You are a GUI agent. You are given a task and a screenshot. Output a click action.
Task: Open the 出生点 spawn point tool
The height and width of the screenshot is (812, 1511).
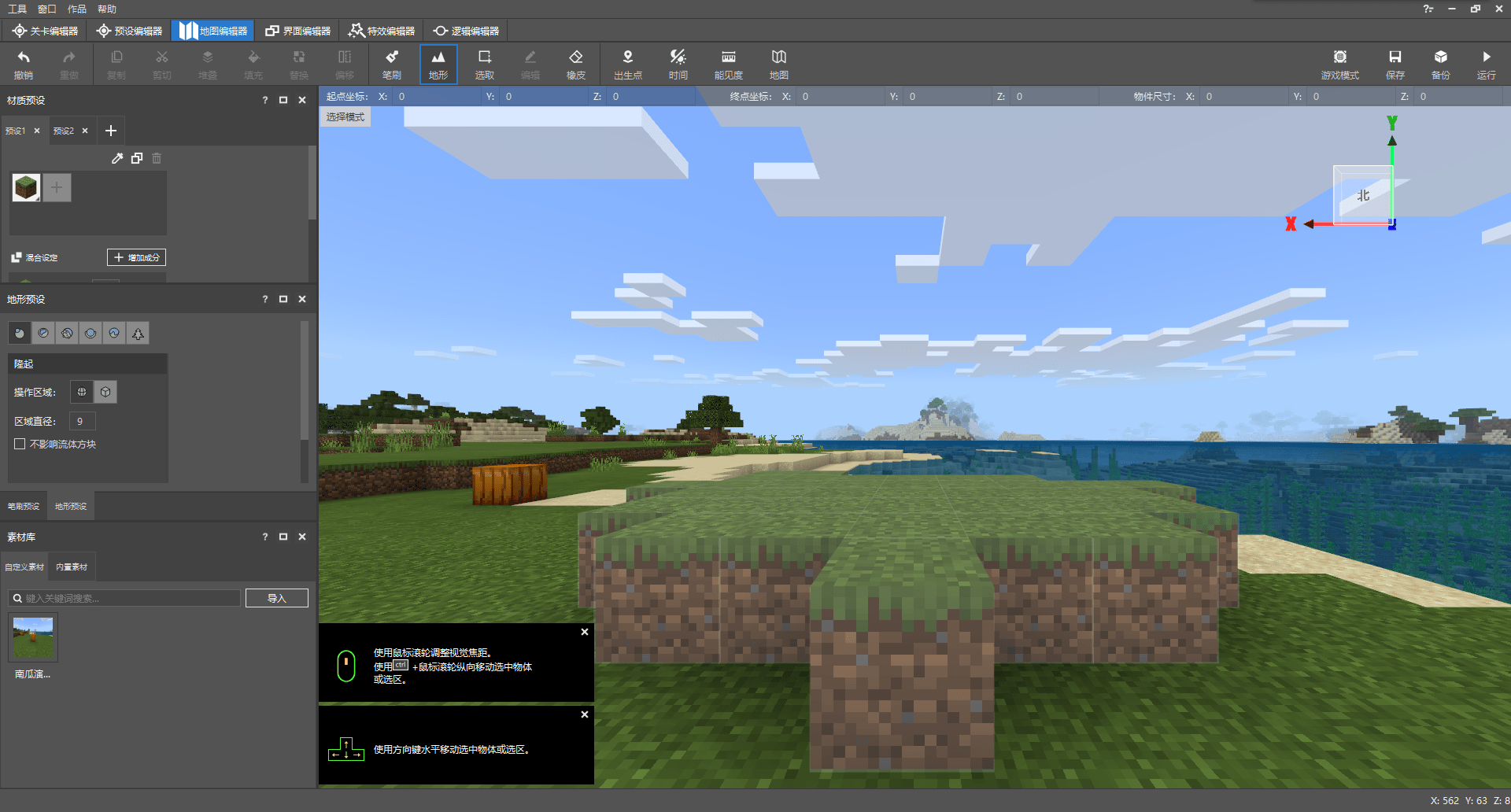click(628, 64)
